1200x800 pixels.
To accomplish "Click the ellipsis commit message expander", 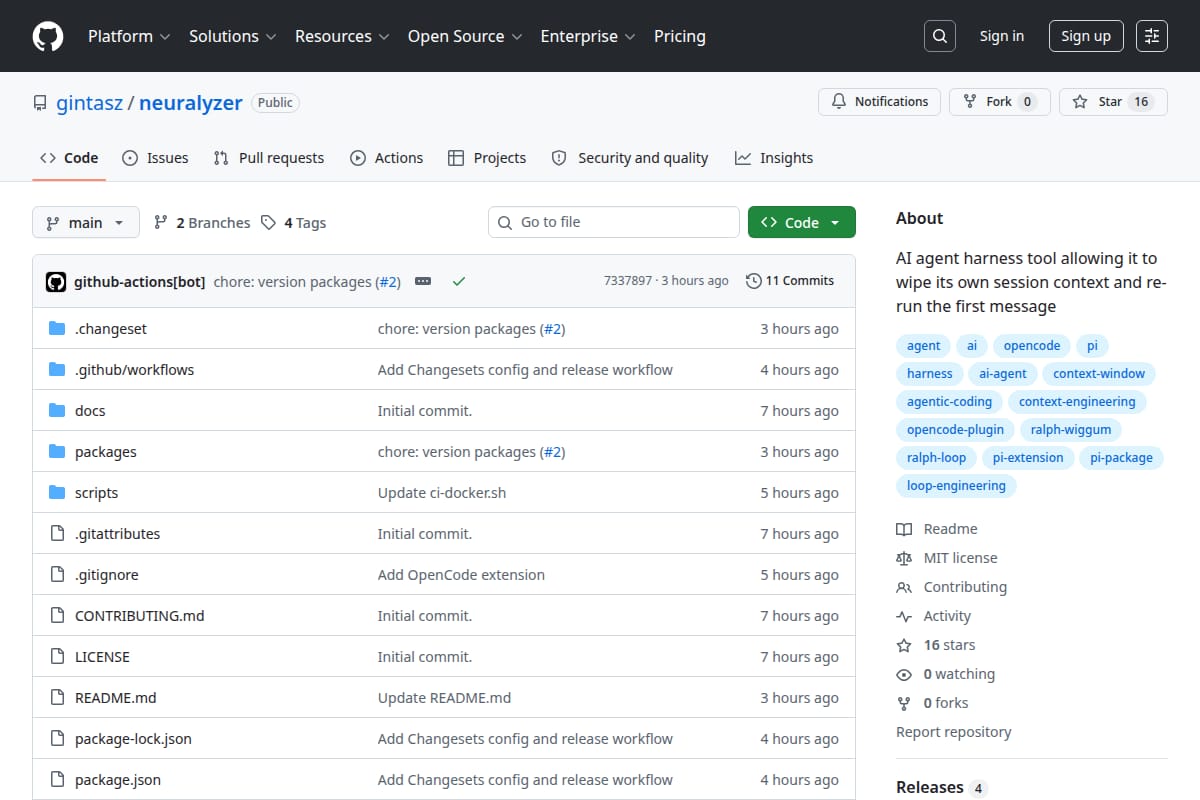I will tap(423, 281).
